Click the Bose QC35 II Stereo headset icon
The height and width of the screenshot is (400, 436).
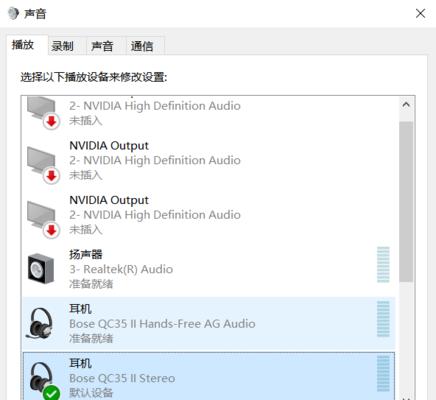[41, 379]
